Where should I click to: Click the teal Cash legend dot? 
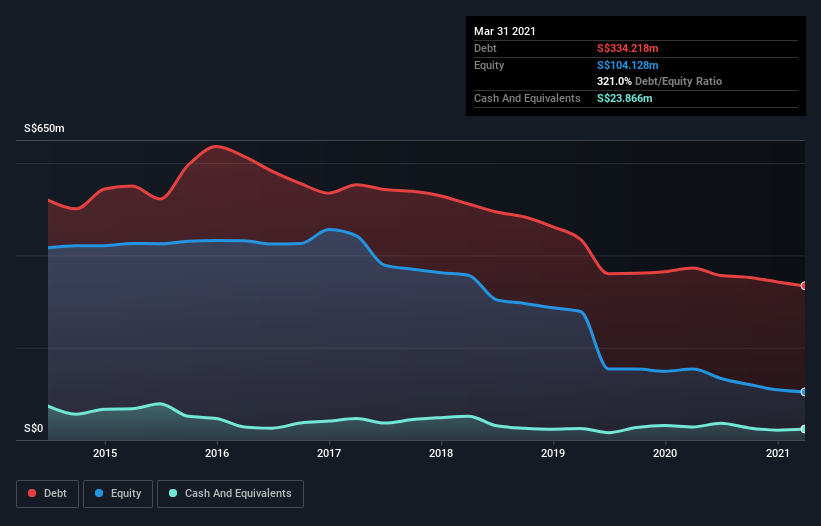(173, 493)
